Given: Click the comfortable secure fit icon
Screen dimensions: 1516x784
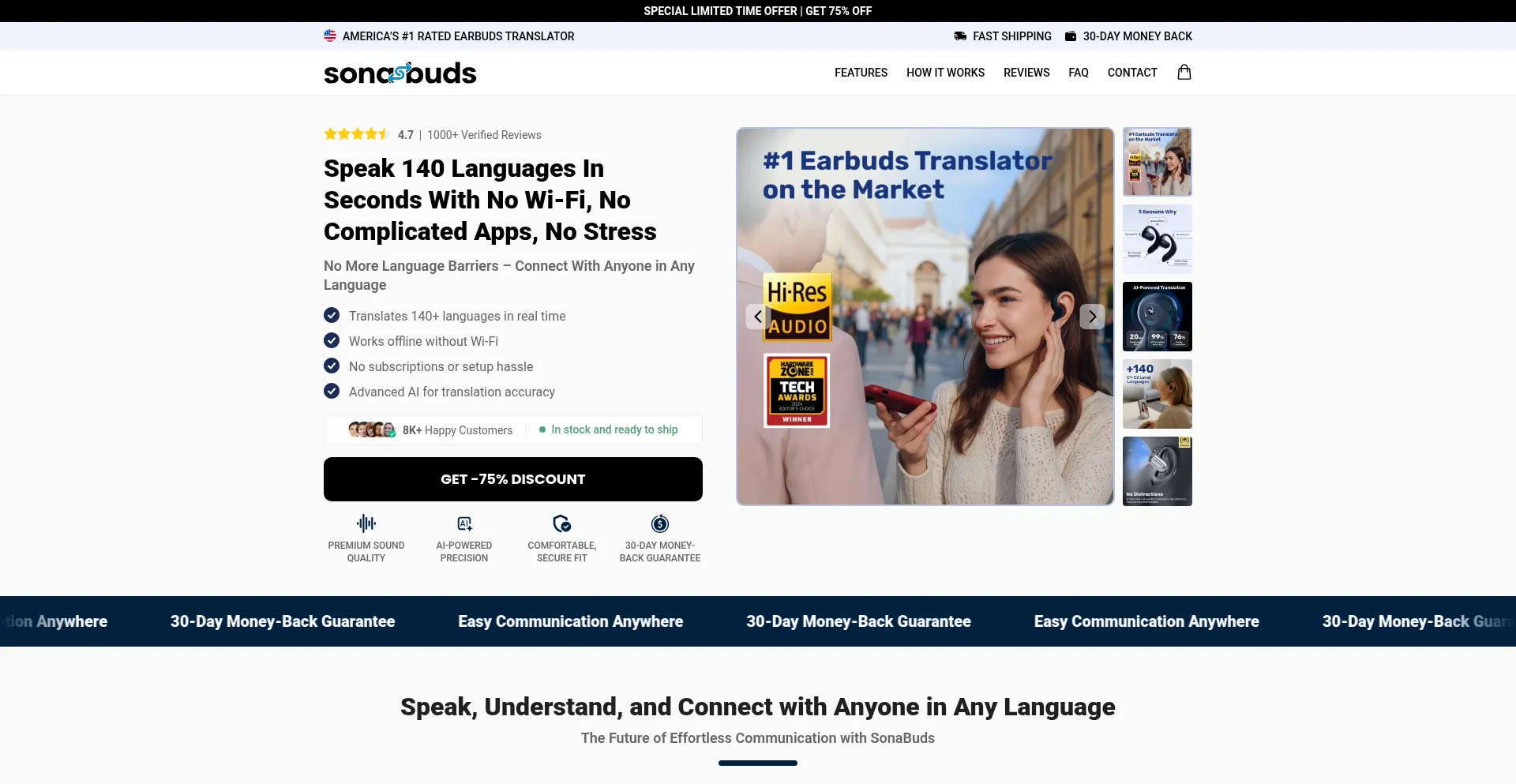Looking at the screenshot, I should 562,523.
